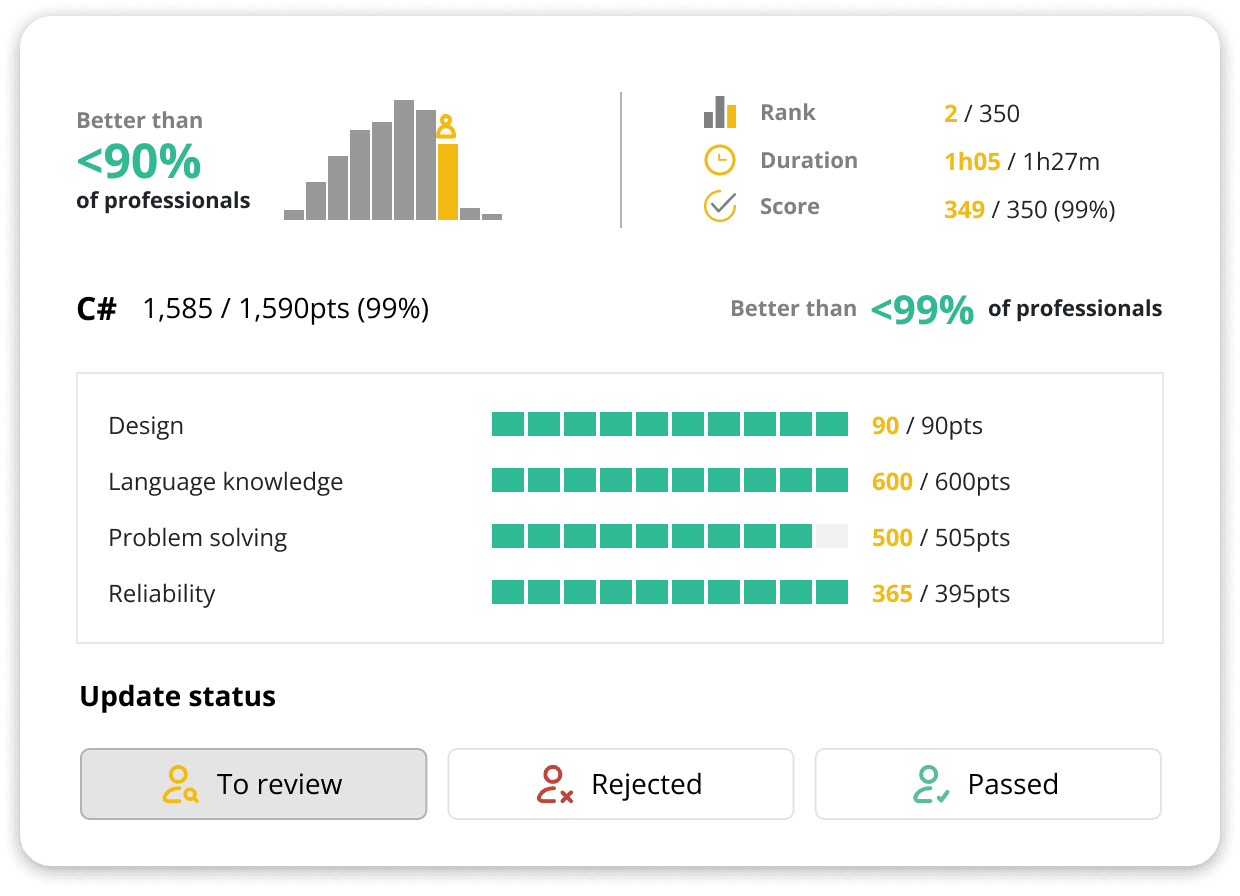Click the Score checkmark icon
Screen dimensions: 1240x896
click(719, 206)
